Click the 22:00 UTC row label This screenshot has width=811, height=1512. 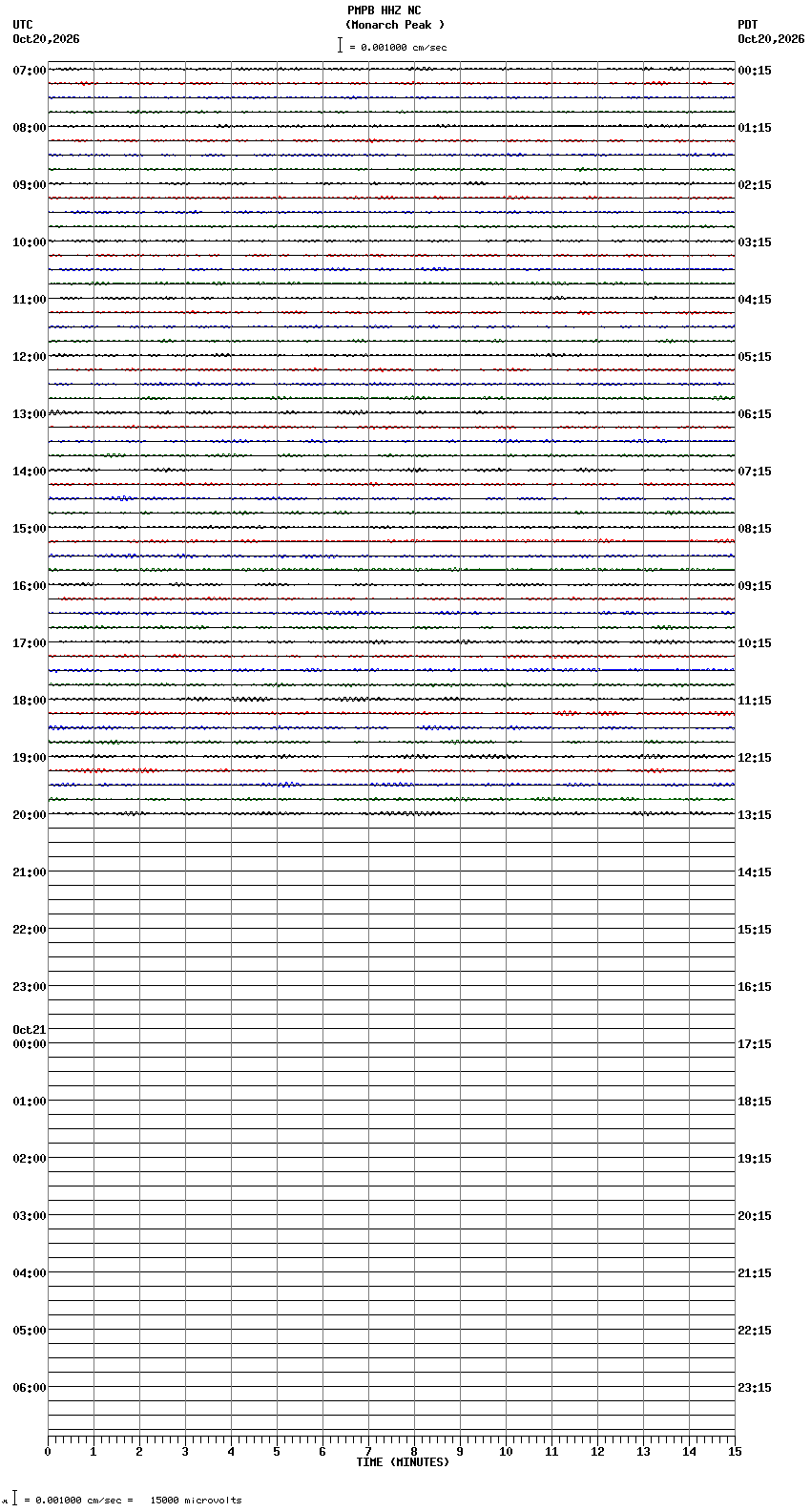30,930
